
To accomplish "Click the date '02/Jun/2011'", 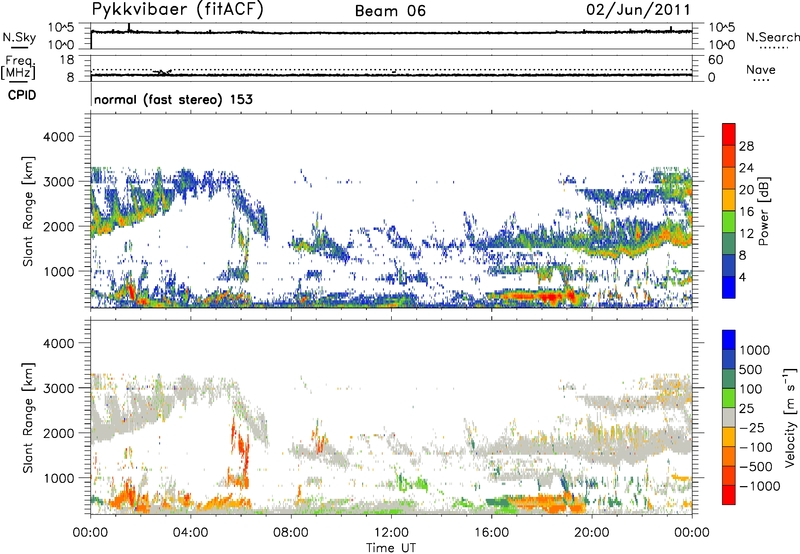I will click(638, 10).
